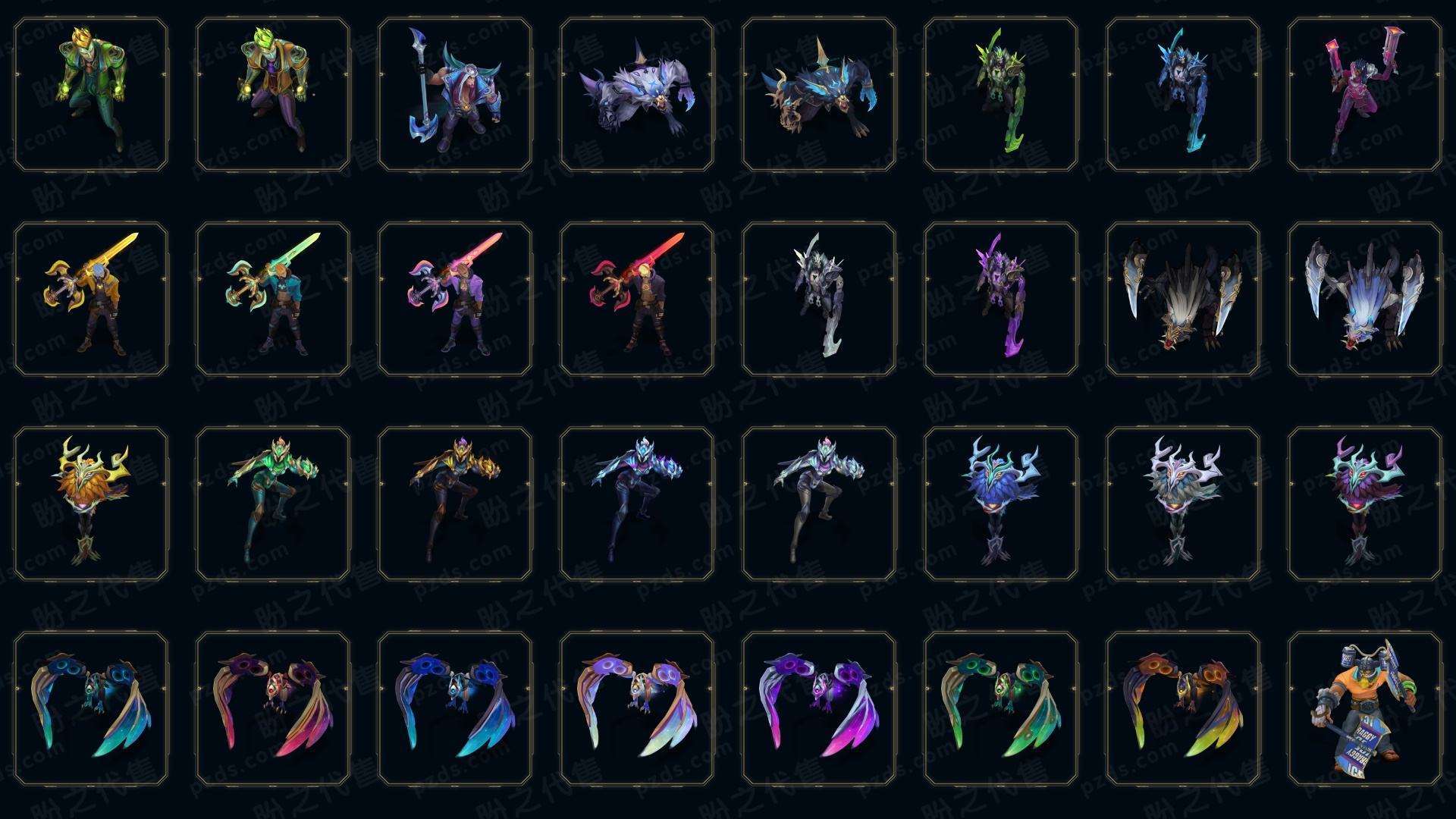This screenshot has height=819, width=1456.
Task: Pick the gold armored crouching figure
Action: (455, 504)
